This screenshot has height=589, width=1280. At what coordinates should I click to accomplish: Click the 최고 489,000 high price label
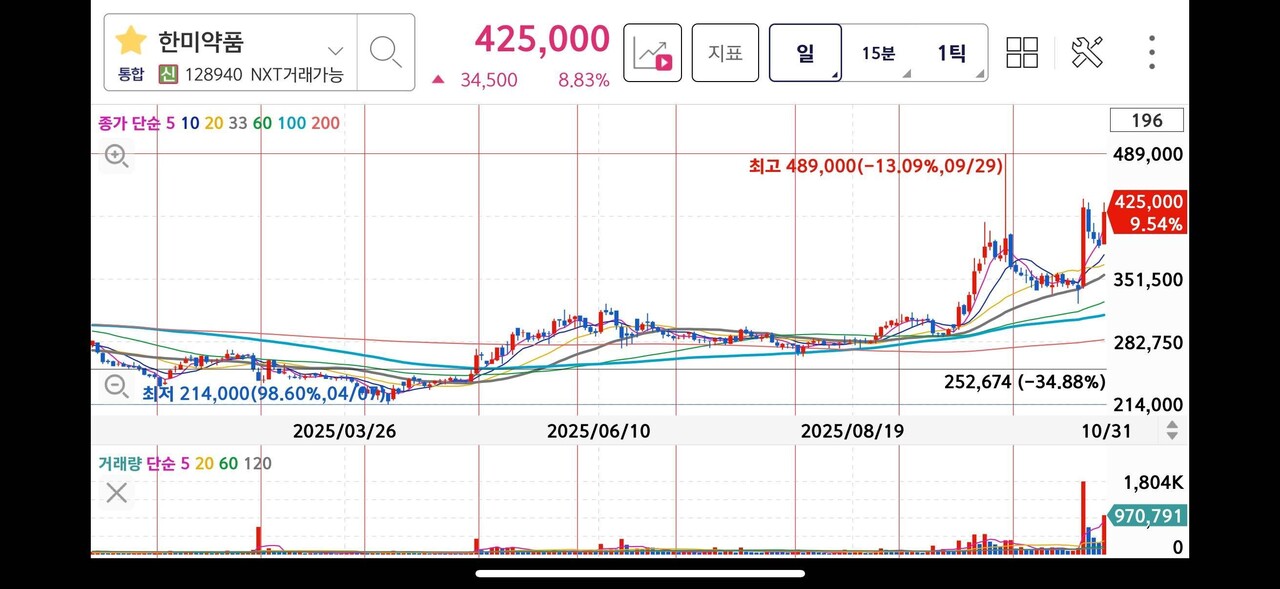pos(875,167)
